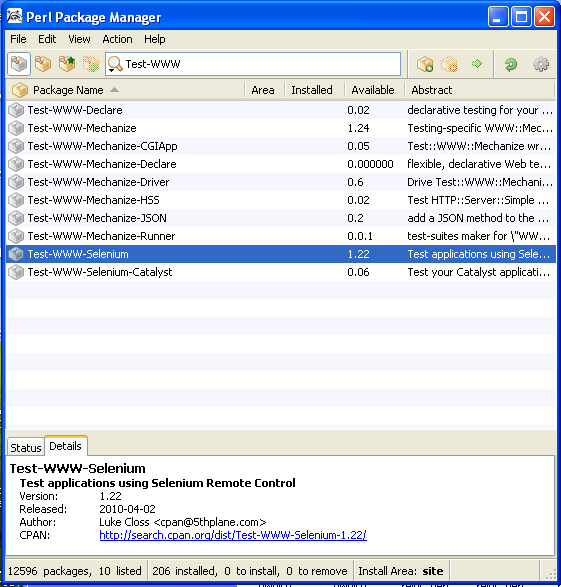The image size is (561, 587).
Task: Sort by Area column header
Action: click(x=264, y=90)
